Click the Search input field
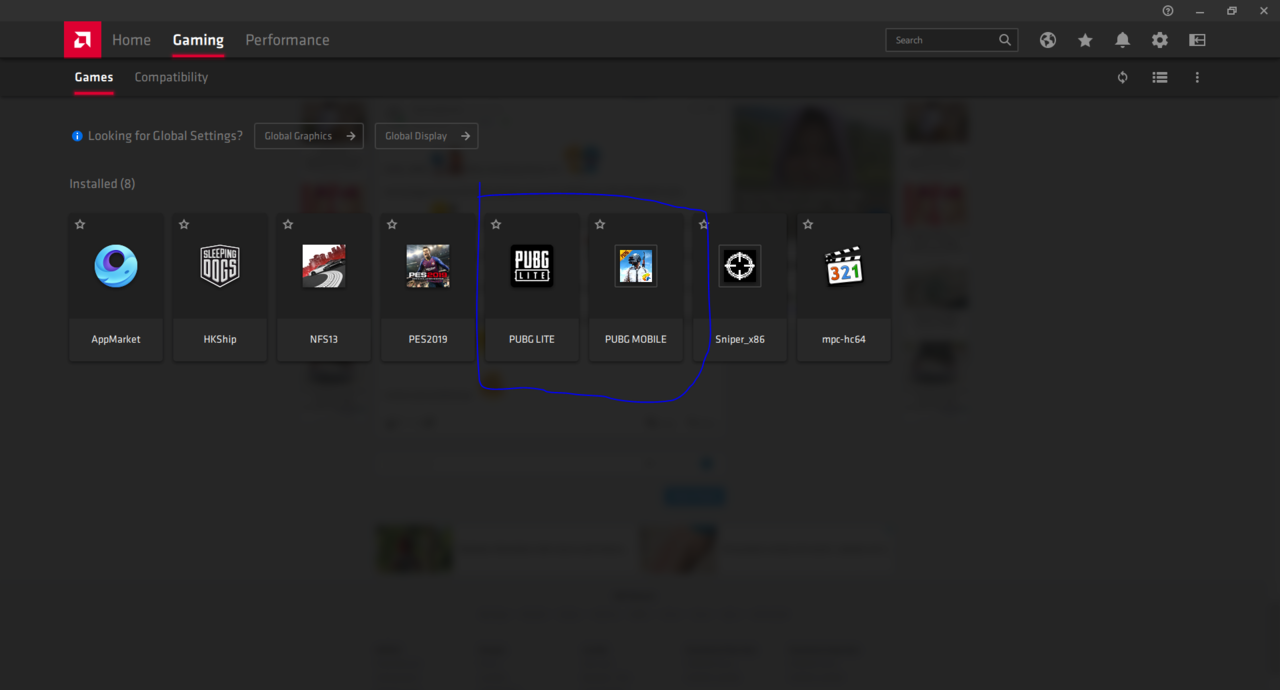1280x690 pixels. [940, 40]
